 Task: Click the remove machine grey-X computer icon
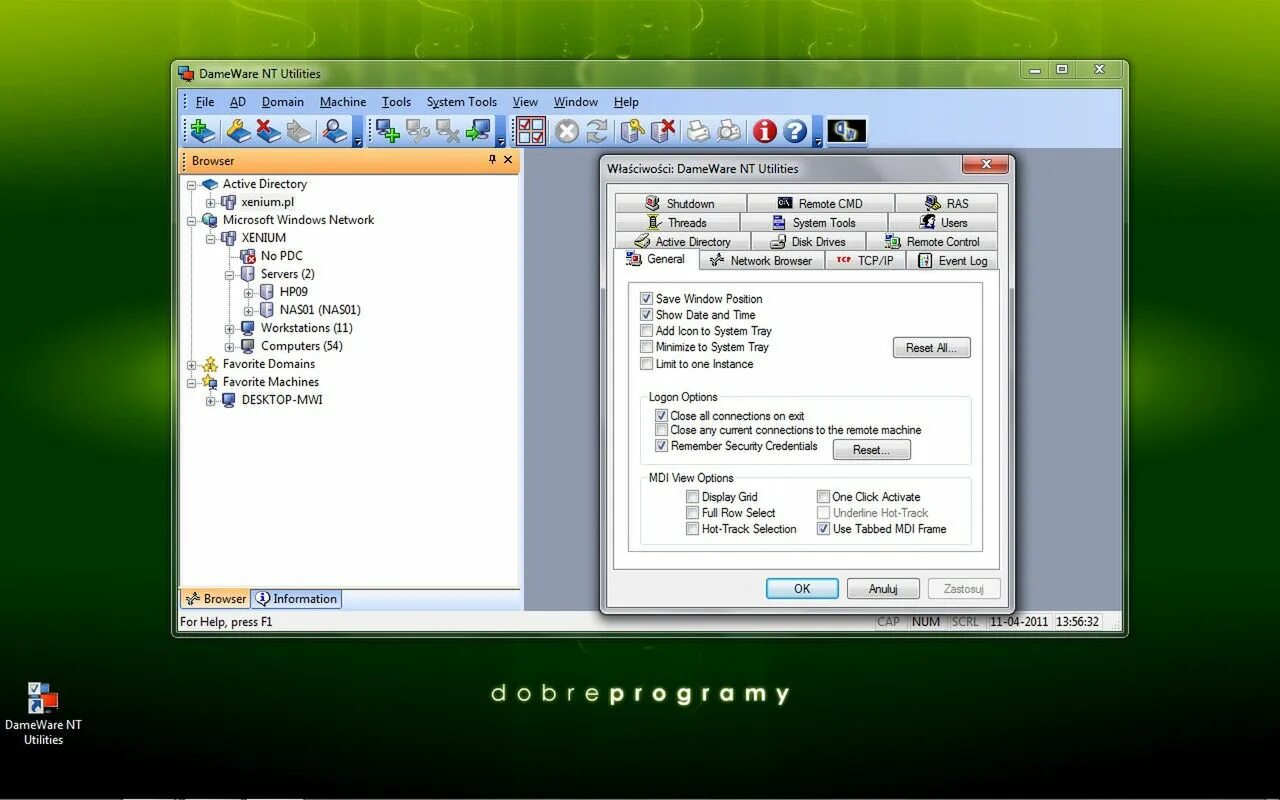pyautogui.click(x=448, y=131)
